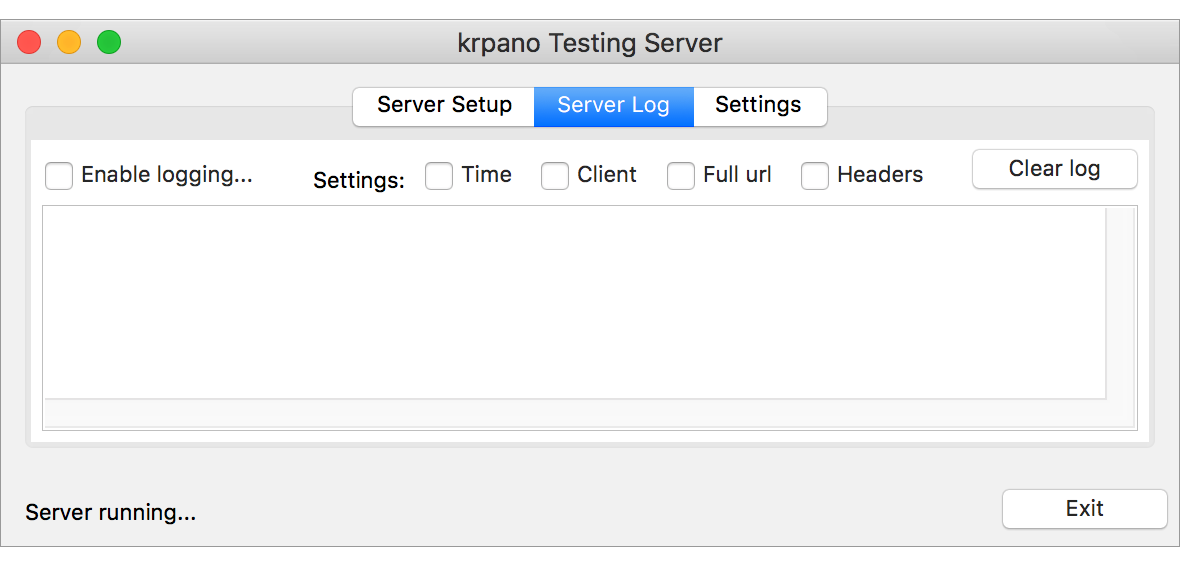Viewport: 1180px width, 567px height.
Task: Check the Client option box
Action: point(555,176)
